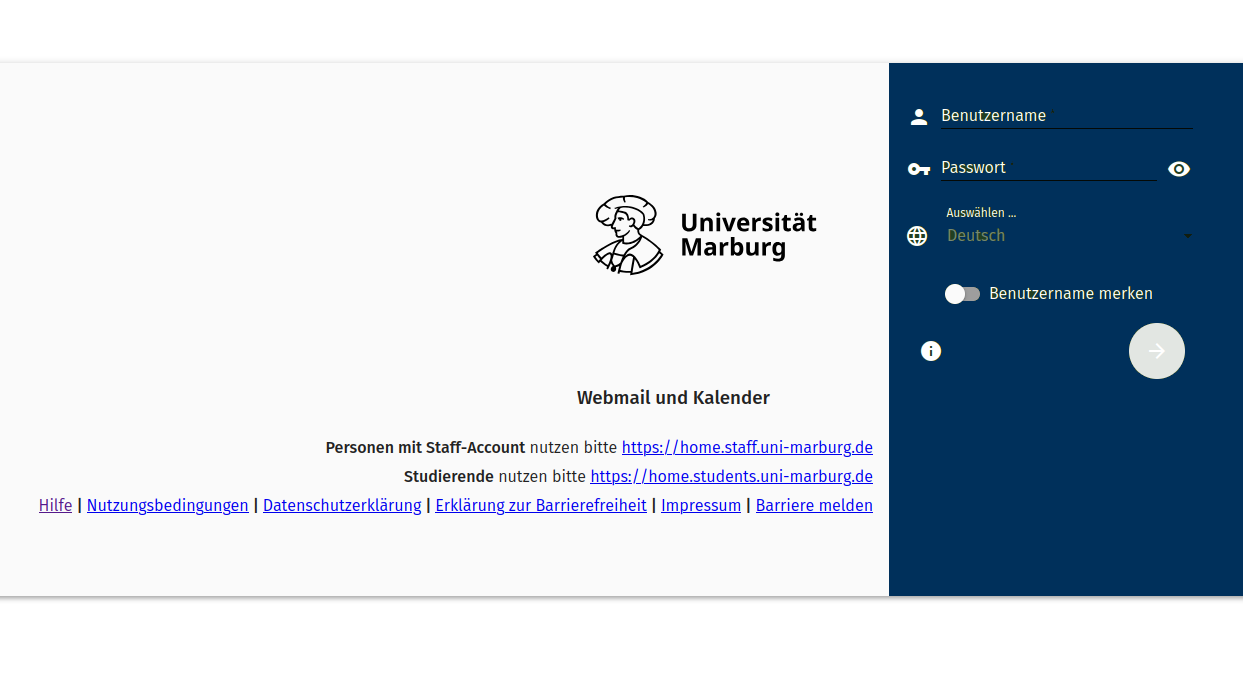Click the user profile icon beside Benutzername
The image size is (1243, 676).
(918, 117)
